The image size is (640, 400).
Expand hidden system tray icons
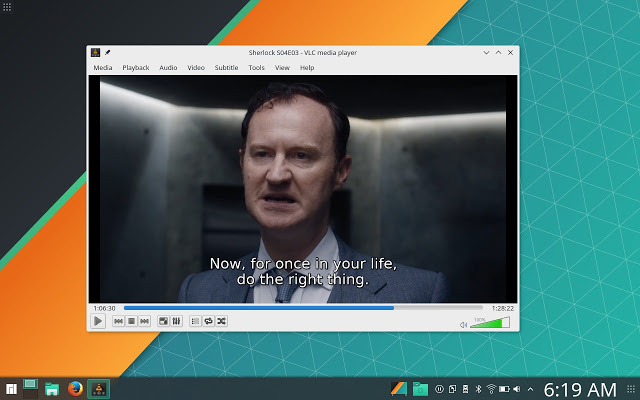click(530, 389)
